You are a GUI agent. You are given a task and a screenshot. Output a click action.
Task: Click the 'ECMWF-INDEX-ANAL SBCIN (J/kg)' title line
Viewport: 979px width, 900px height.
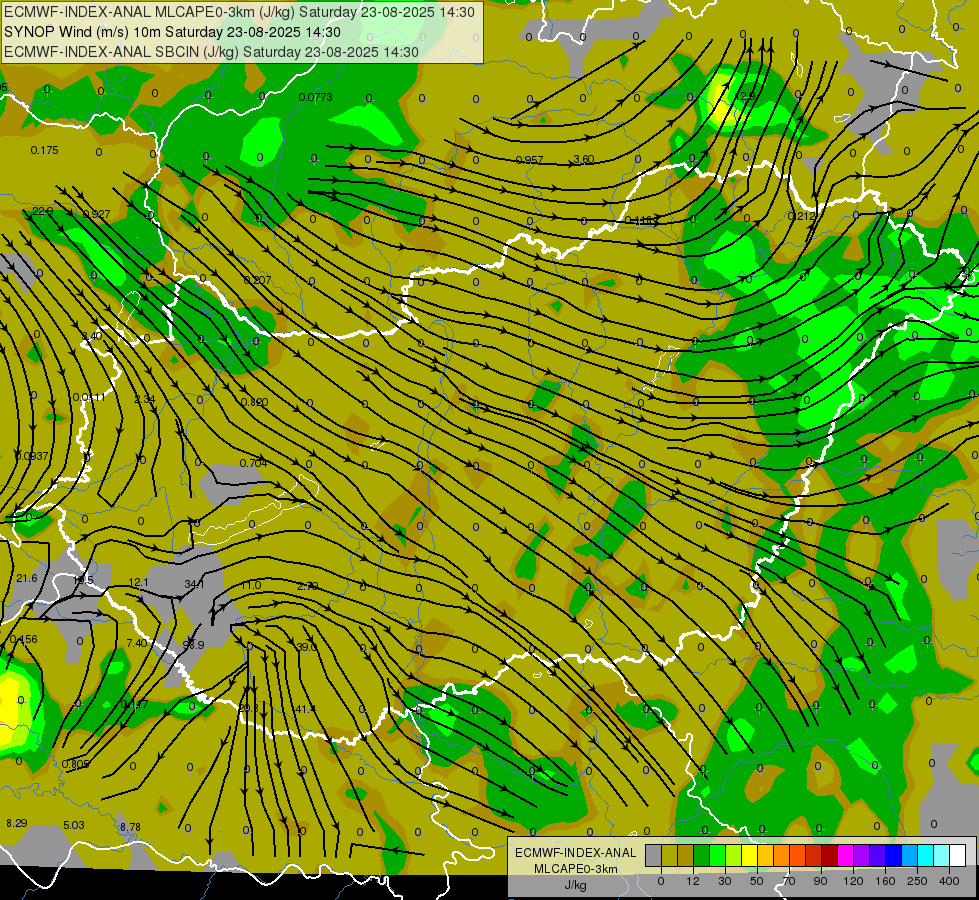point(211,52)
